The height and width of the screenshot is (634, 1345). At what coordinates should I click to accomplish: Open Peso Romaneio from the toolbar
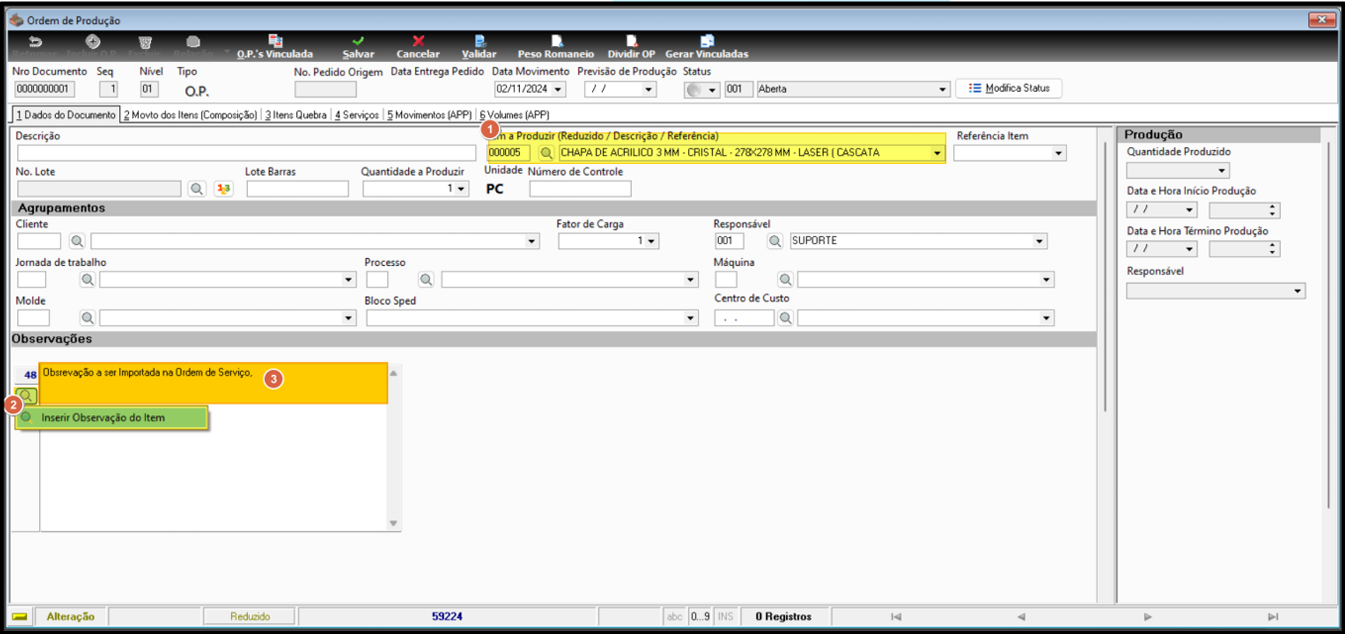555,47
